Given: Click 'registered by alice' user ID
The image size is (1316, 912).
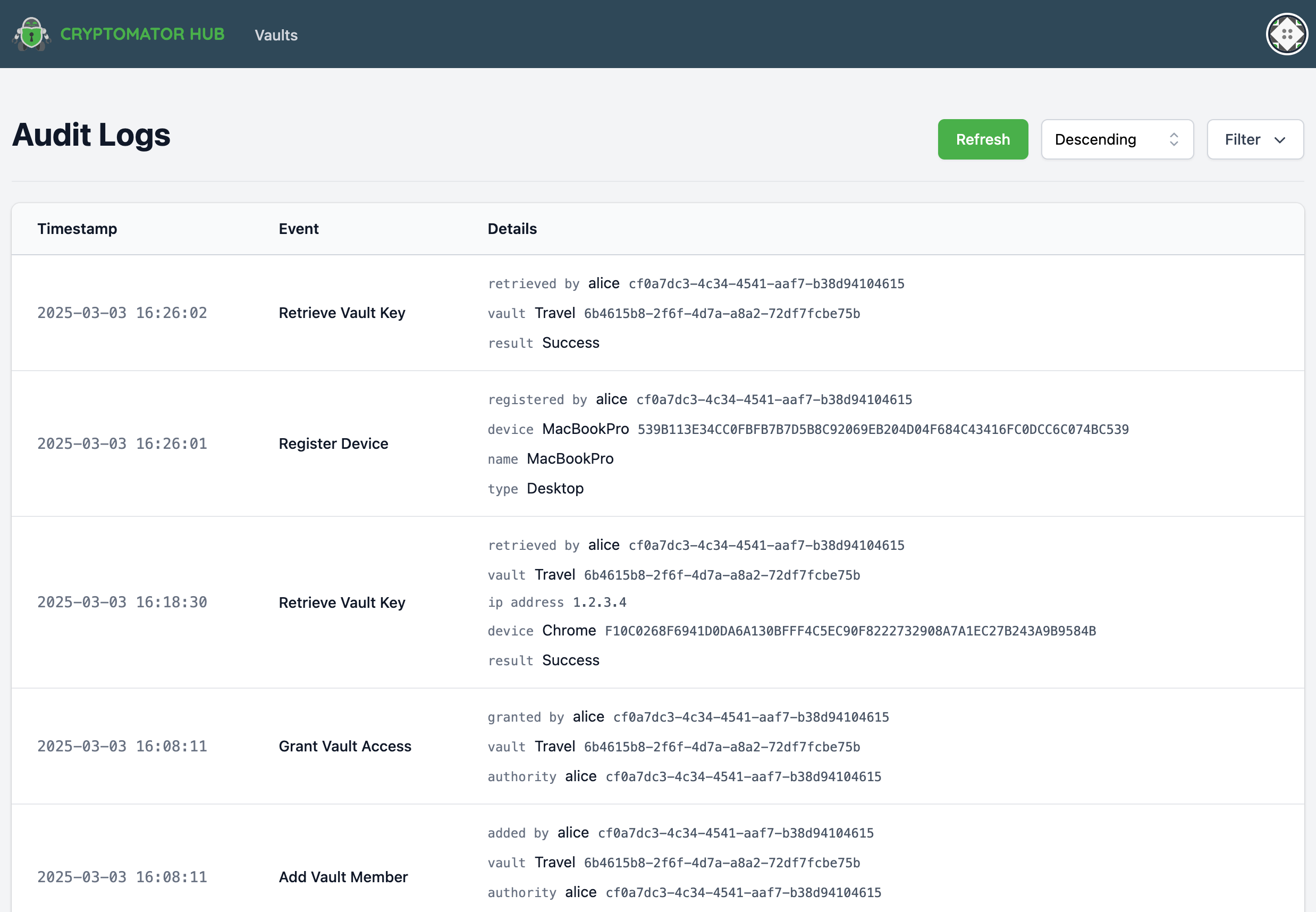Looking at the screenshot, I should 774,399.
